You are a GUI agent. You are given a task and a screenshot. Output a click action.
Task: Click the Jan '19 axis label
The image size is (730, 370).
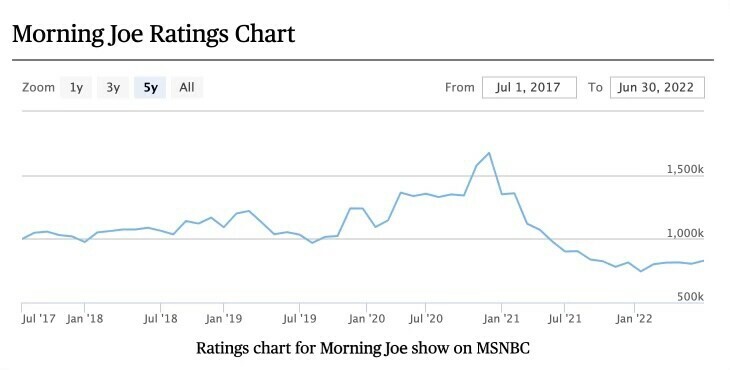(223, 319)
